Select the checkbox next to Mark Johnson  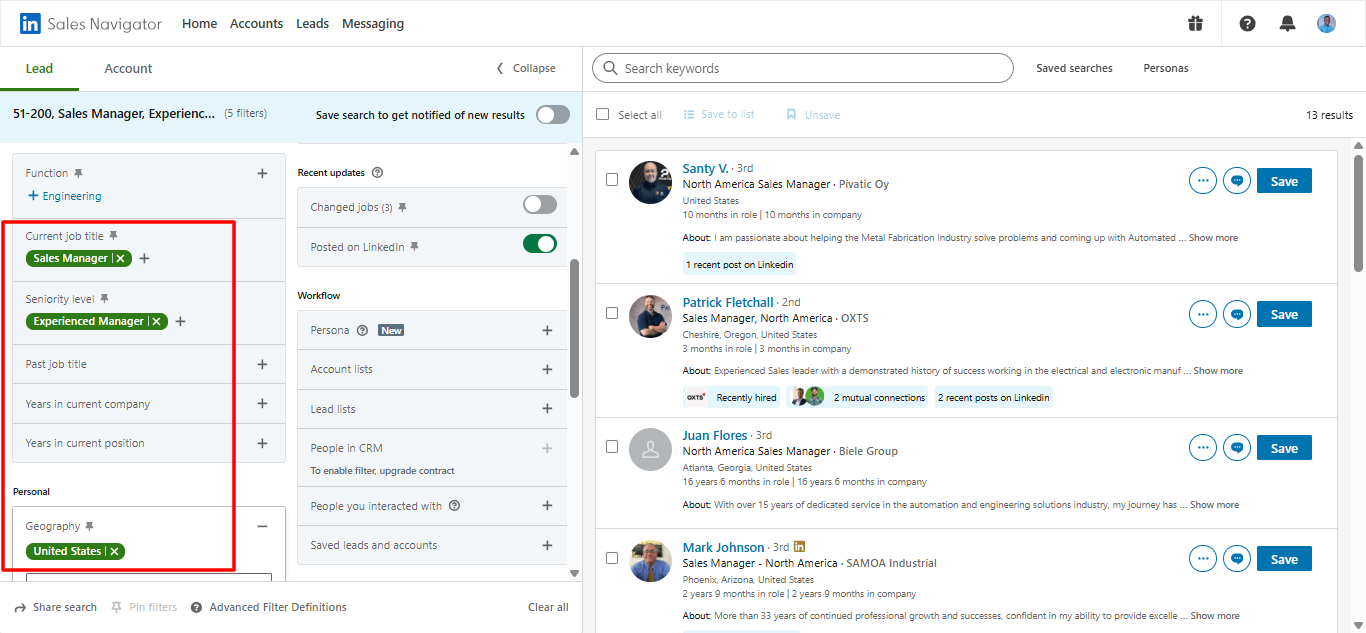(x=612, y=558)
